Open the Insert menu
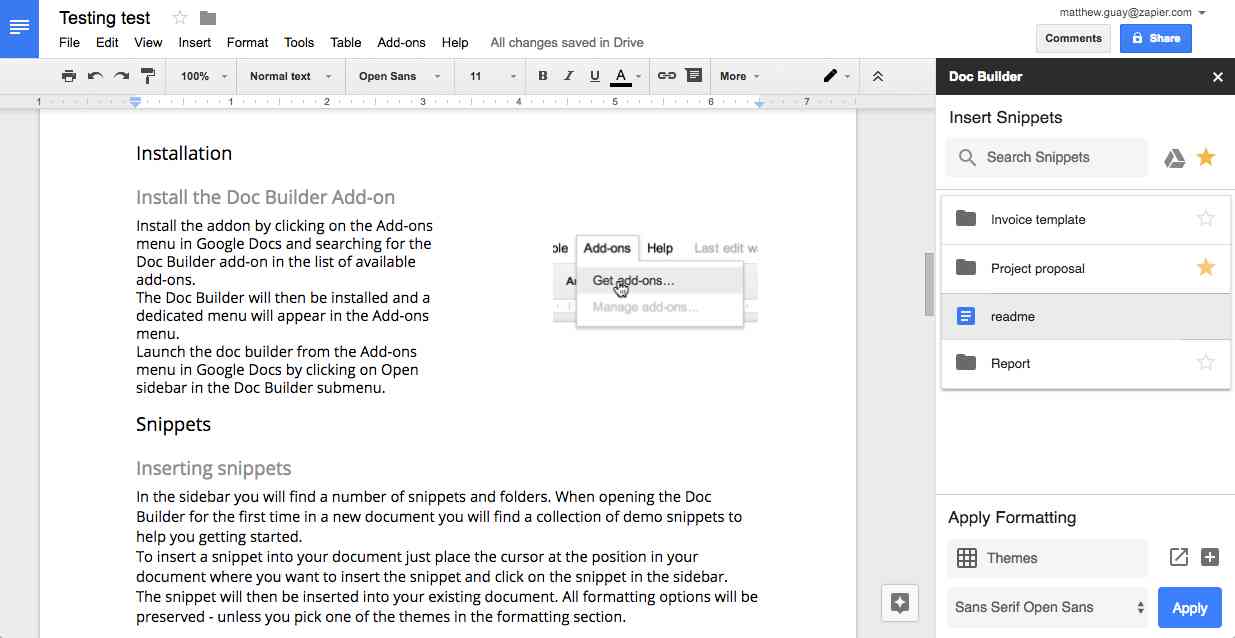The image size is (1235, 638). [195, 43]
